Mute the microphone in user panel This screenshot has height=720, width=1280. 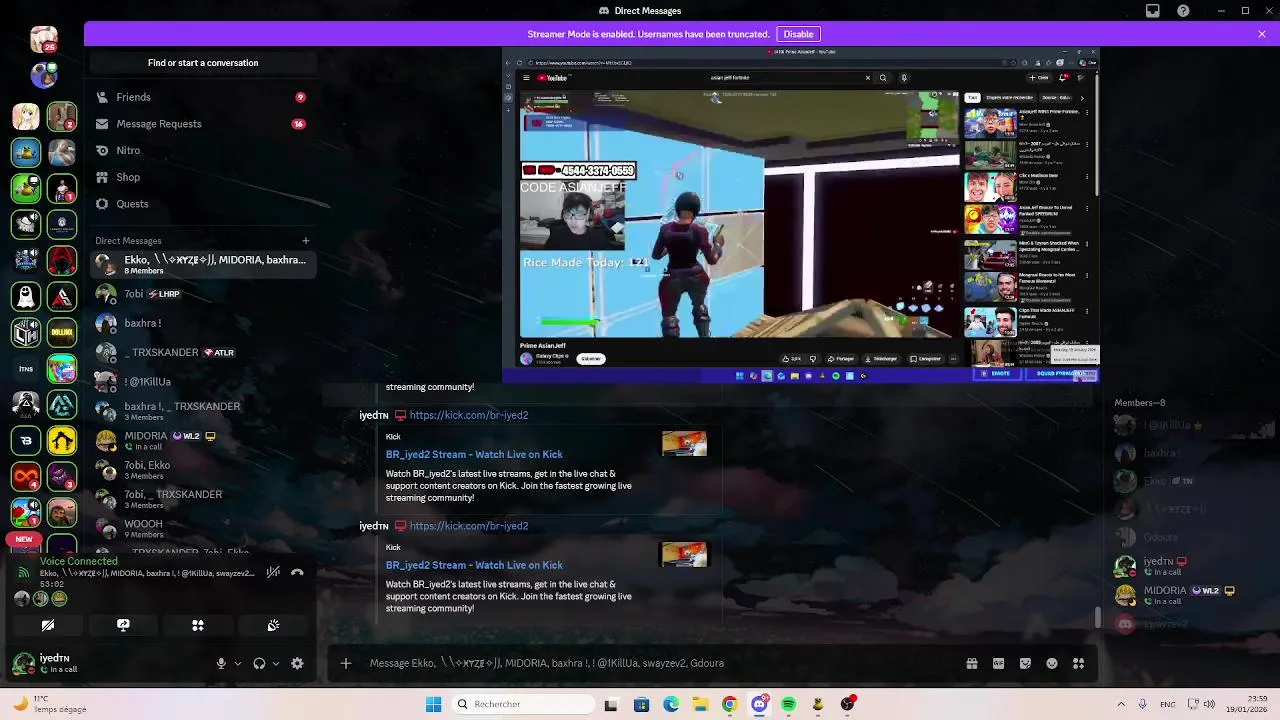point(221,663)
